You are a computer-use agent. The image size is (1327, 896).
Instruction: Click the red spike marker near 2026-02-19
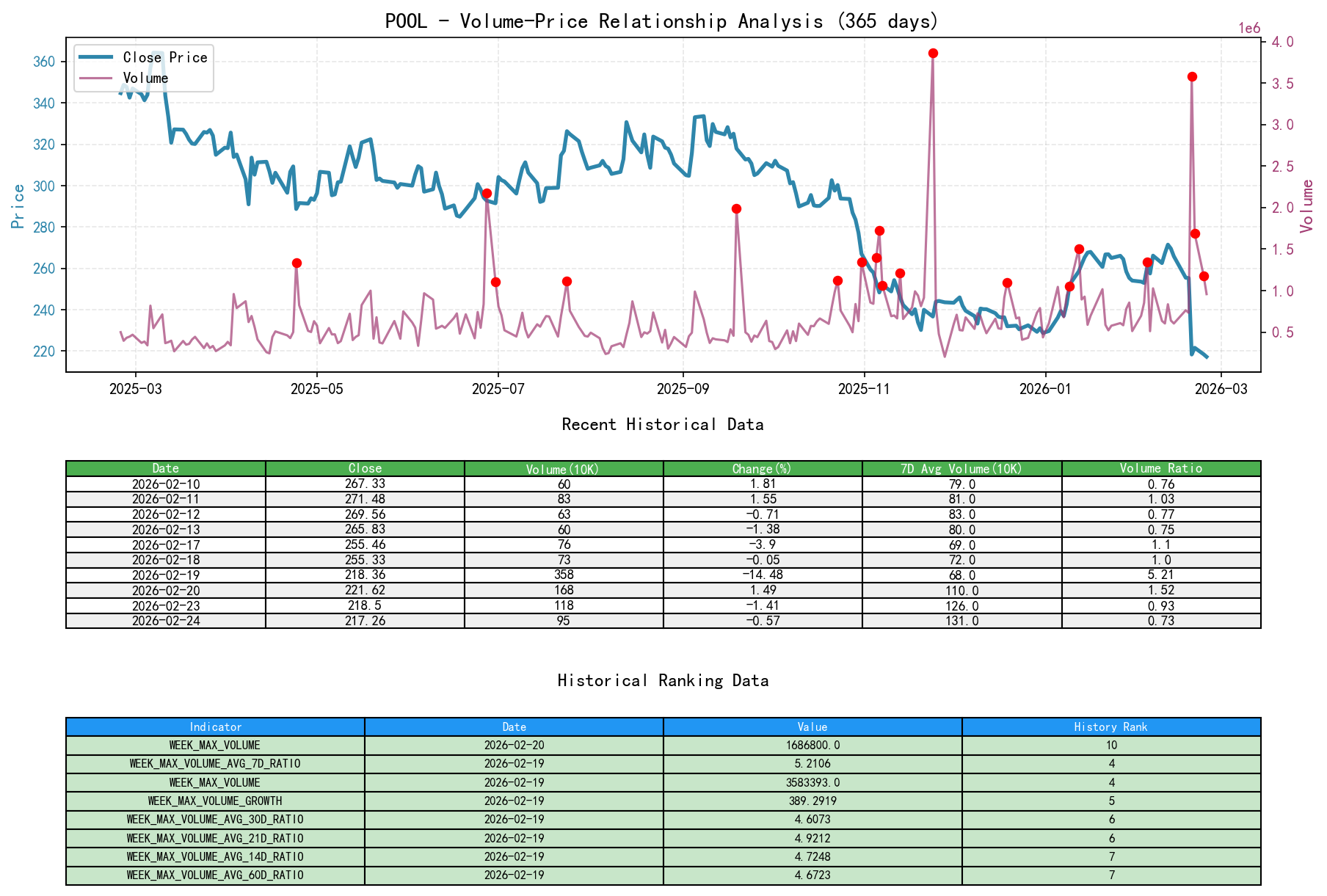click(1191, 77)
